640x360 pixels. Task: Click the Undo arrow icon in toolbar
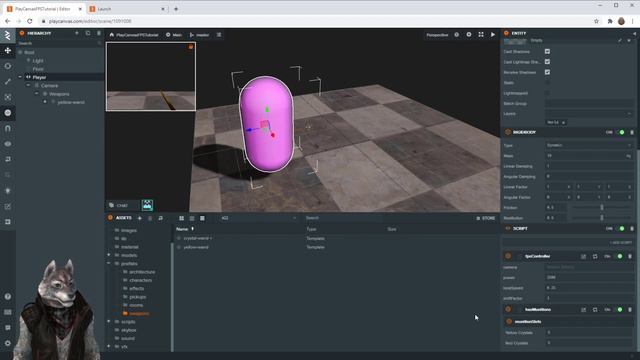pos(8,159)
